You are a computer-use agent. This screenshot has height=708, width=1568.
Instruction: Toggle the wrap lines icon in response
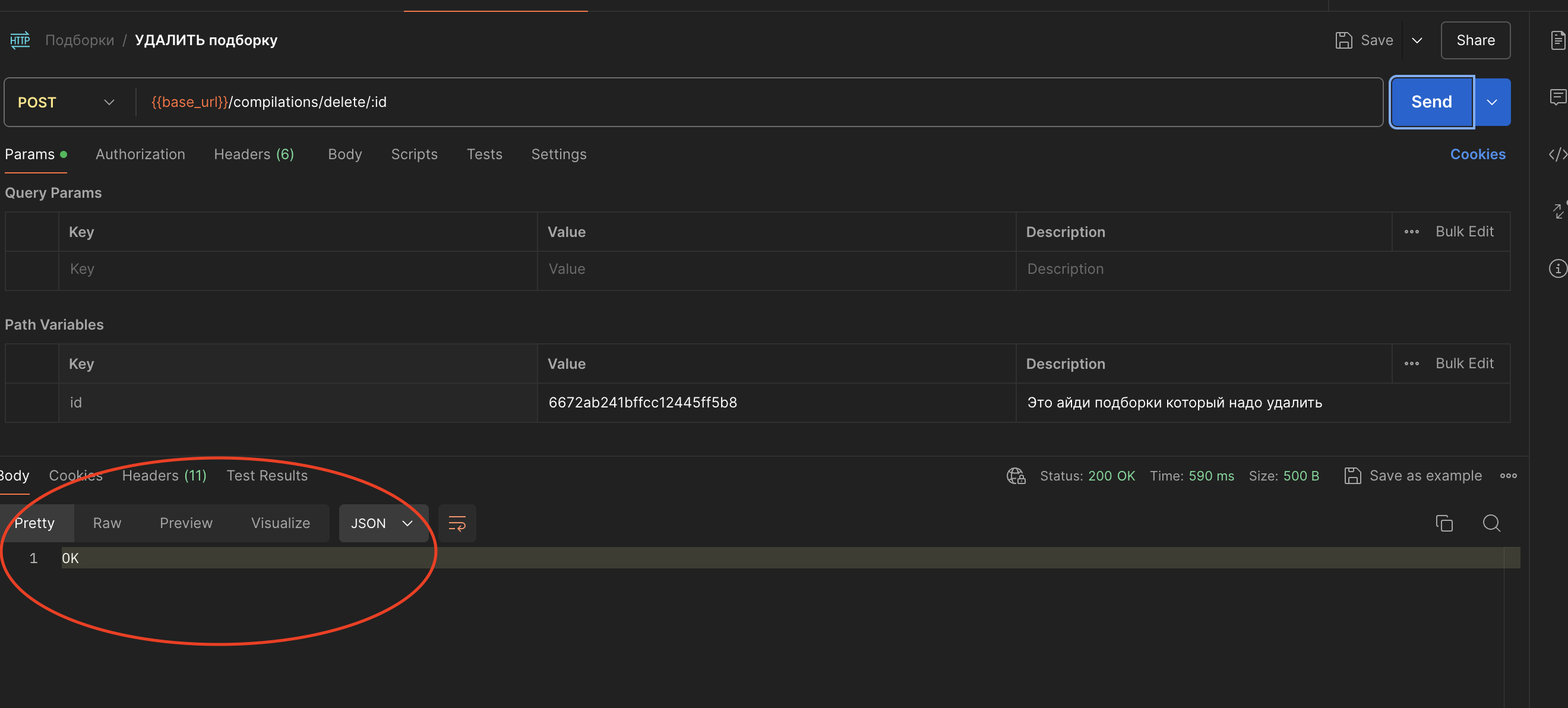pyautogui.click(x=457, y=523)
